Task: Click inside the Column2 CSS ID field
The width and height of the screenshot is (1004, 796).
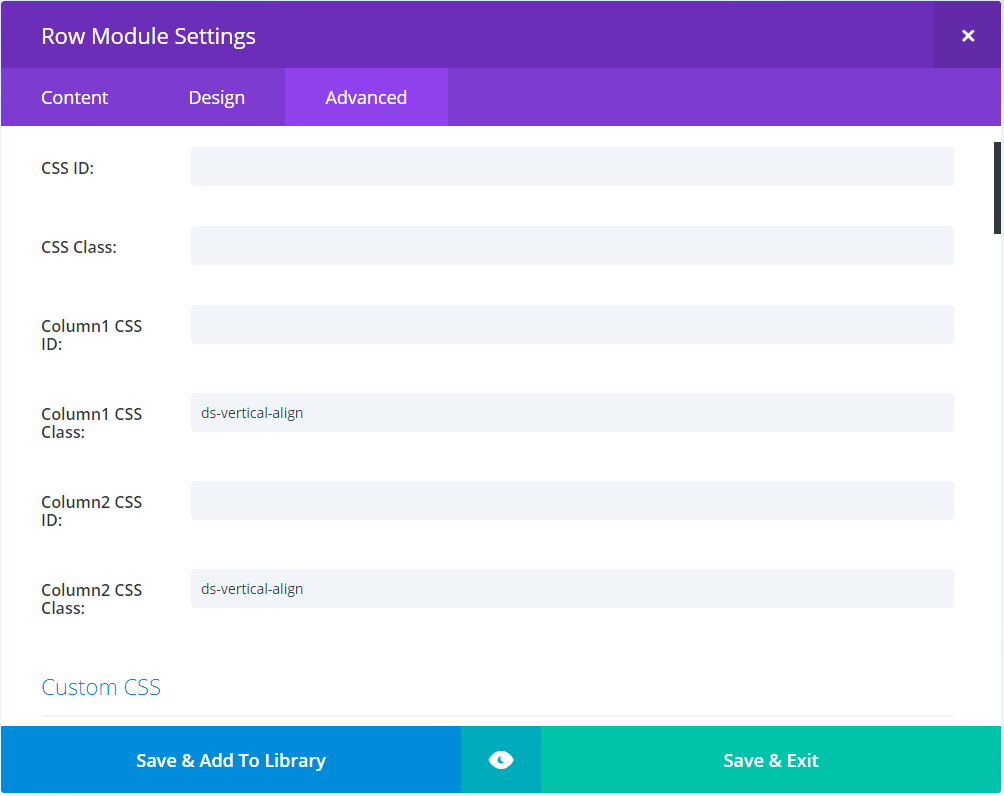Action: pos(572,500)
